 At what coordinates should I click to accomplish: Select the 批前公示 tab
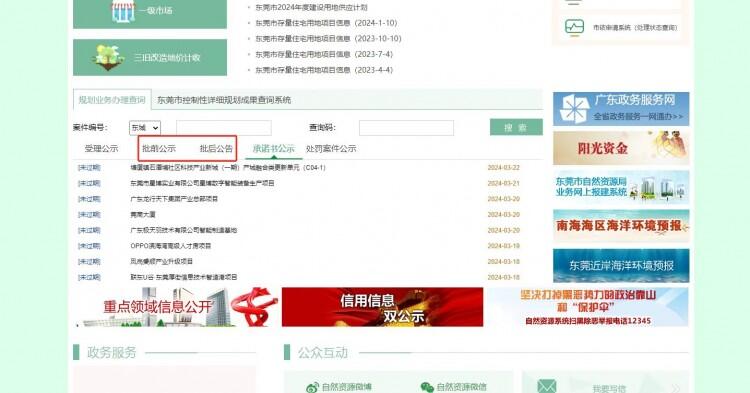(159, 149)
